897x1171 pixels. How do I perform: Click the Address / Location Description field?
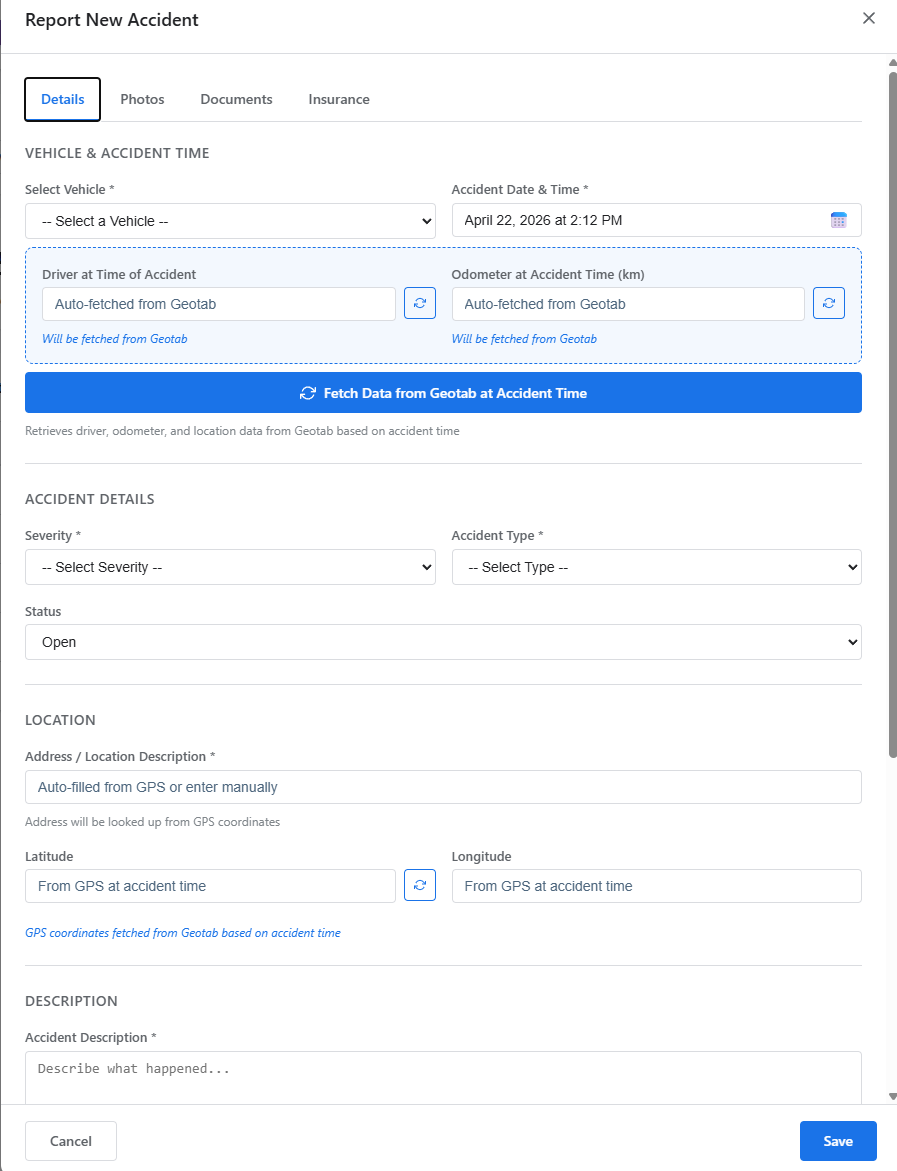click(x=444, y=787)
